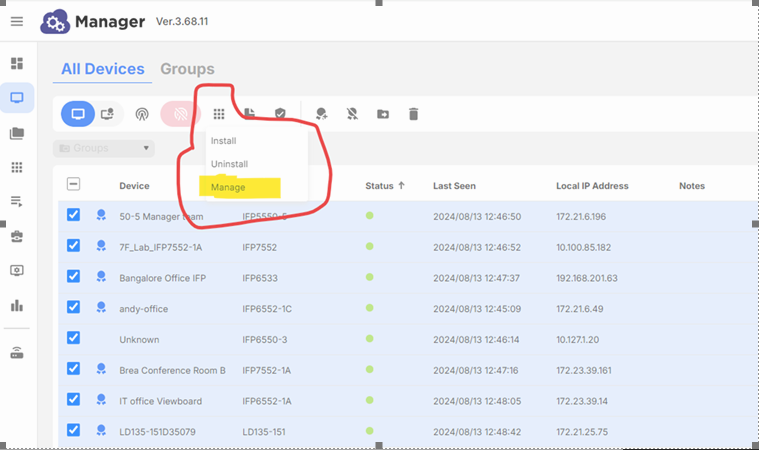
Task: Click owner icon for Bangalore Office IFP
Action: tap(101, 277)
